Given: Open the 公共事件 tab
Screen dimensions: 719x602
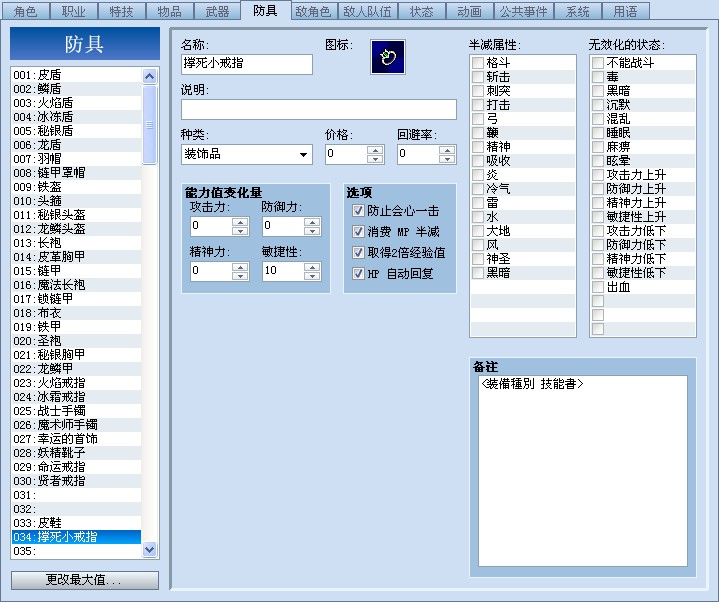Looking at the screenshot, I should point(523,11).
